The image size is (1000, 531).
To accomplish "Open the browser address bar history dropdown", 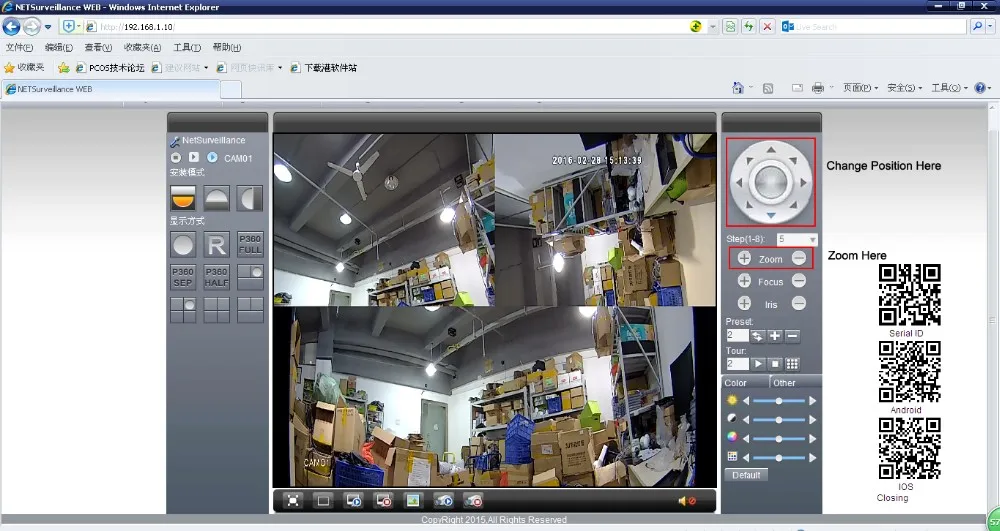I will 713,27.
